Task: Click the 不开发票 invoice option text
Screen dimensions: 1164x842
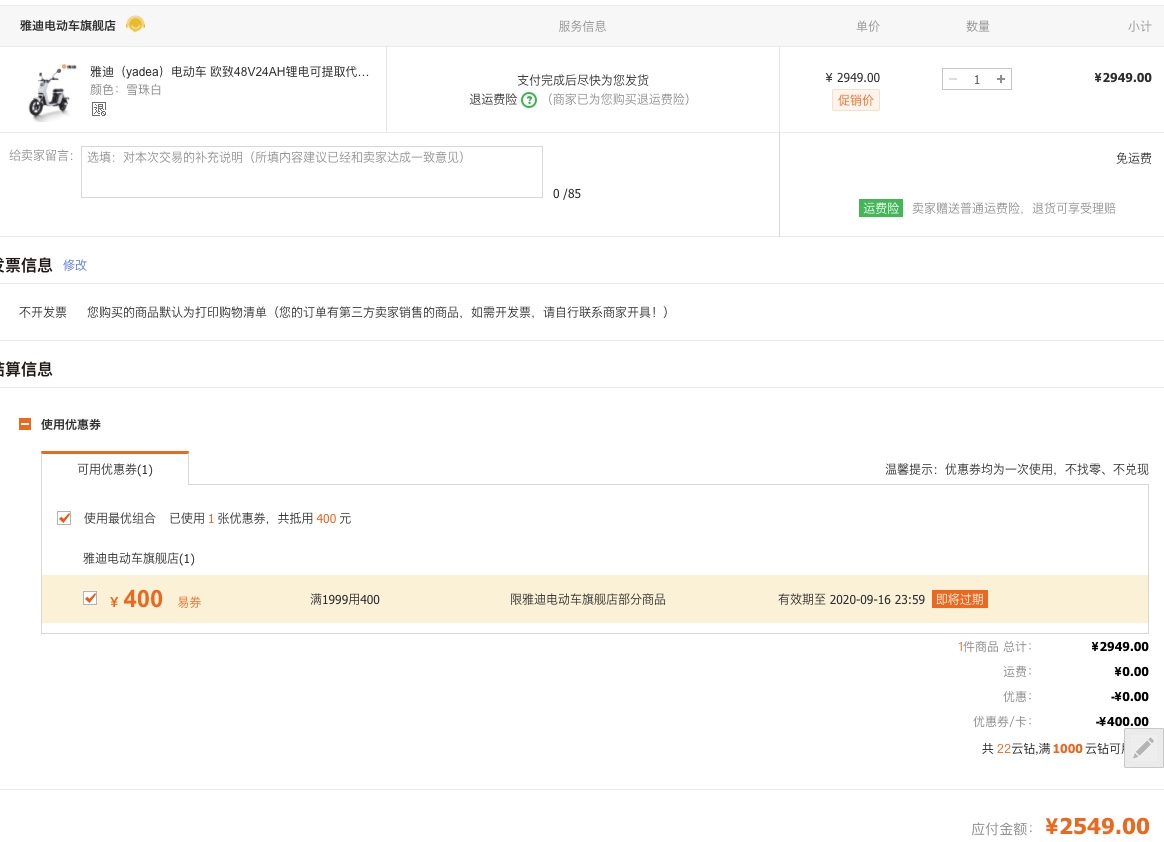Action: click(43, 313)
